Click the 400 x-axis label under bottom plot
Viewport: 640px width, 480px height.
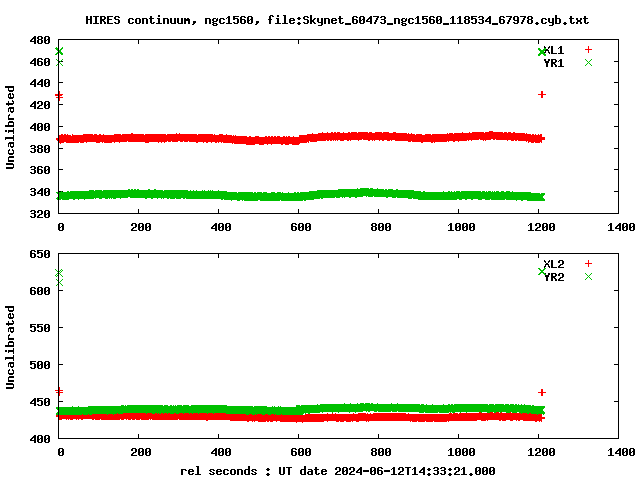[x=221, y=452]
